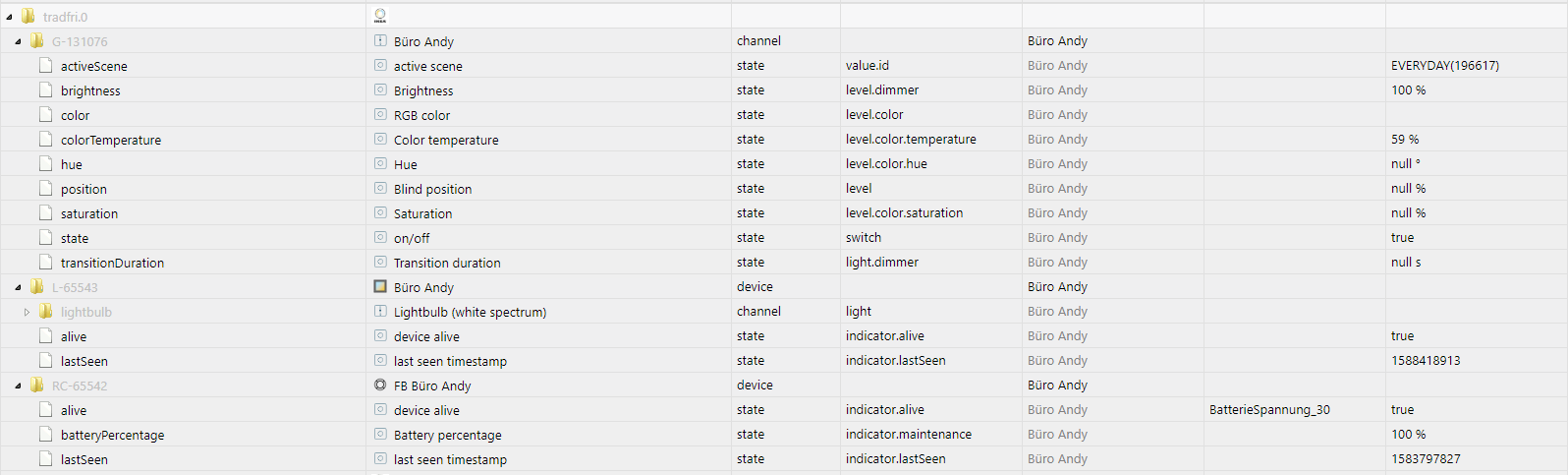1568x475 pixels.
Task: Click the 59 % color temperature value
Action: tap(1405, 140)
